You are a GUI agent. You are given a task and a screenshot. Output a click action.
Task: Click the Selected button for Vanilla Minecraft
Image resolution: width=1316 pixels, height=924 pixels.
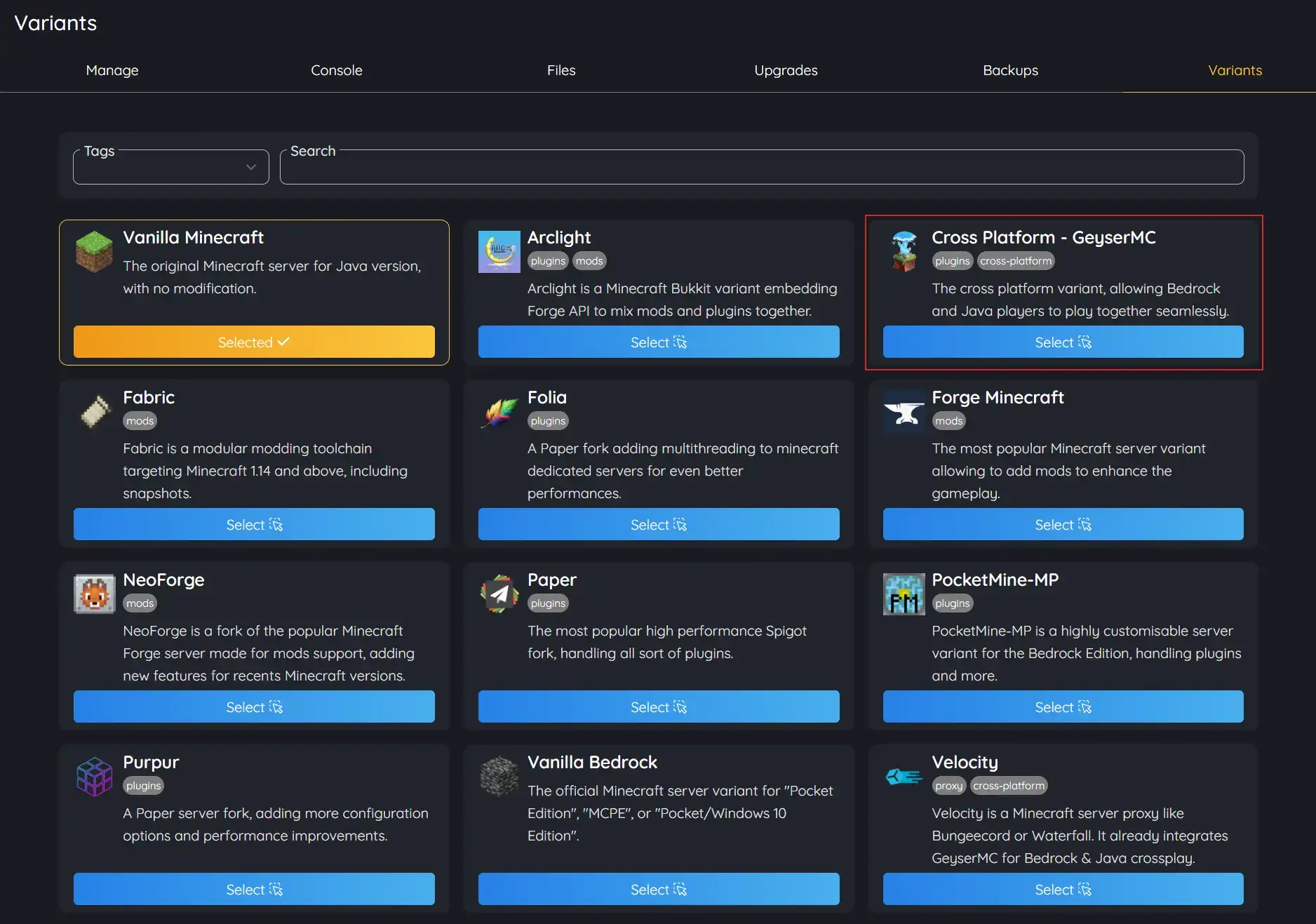pos(254,342)
